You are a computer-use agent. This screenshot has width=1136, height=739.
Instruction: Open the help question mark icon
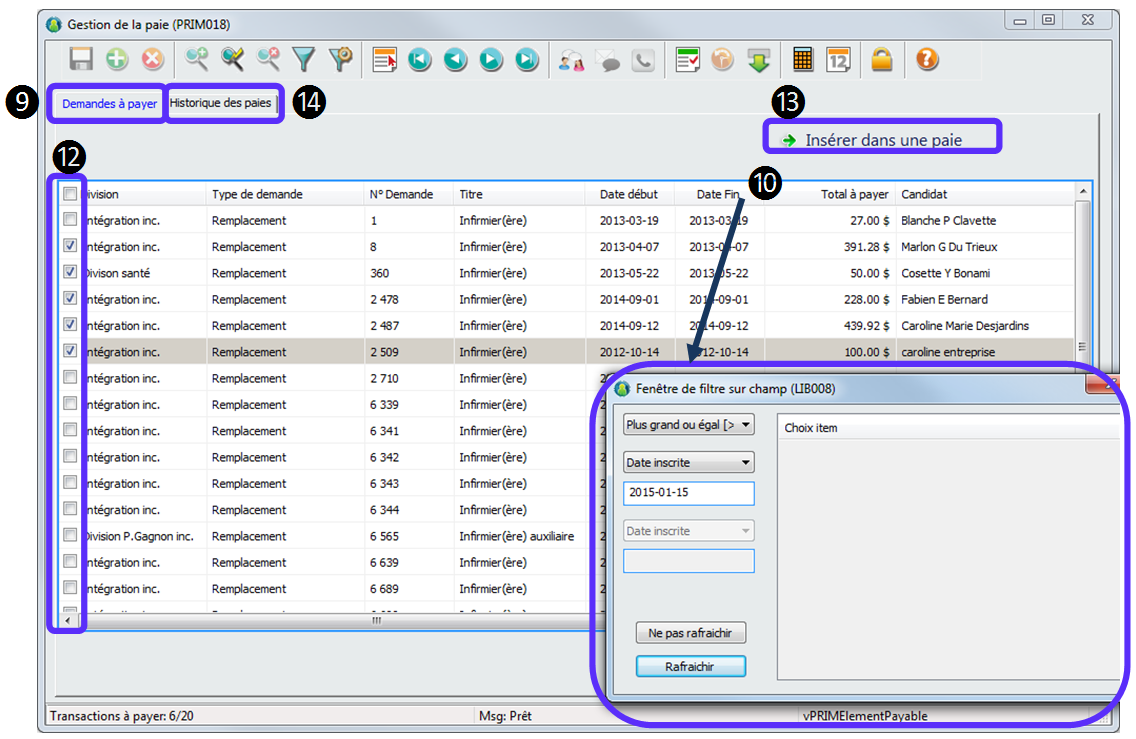pos(927,60)
